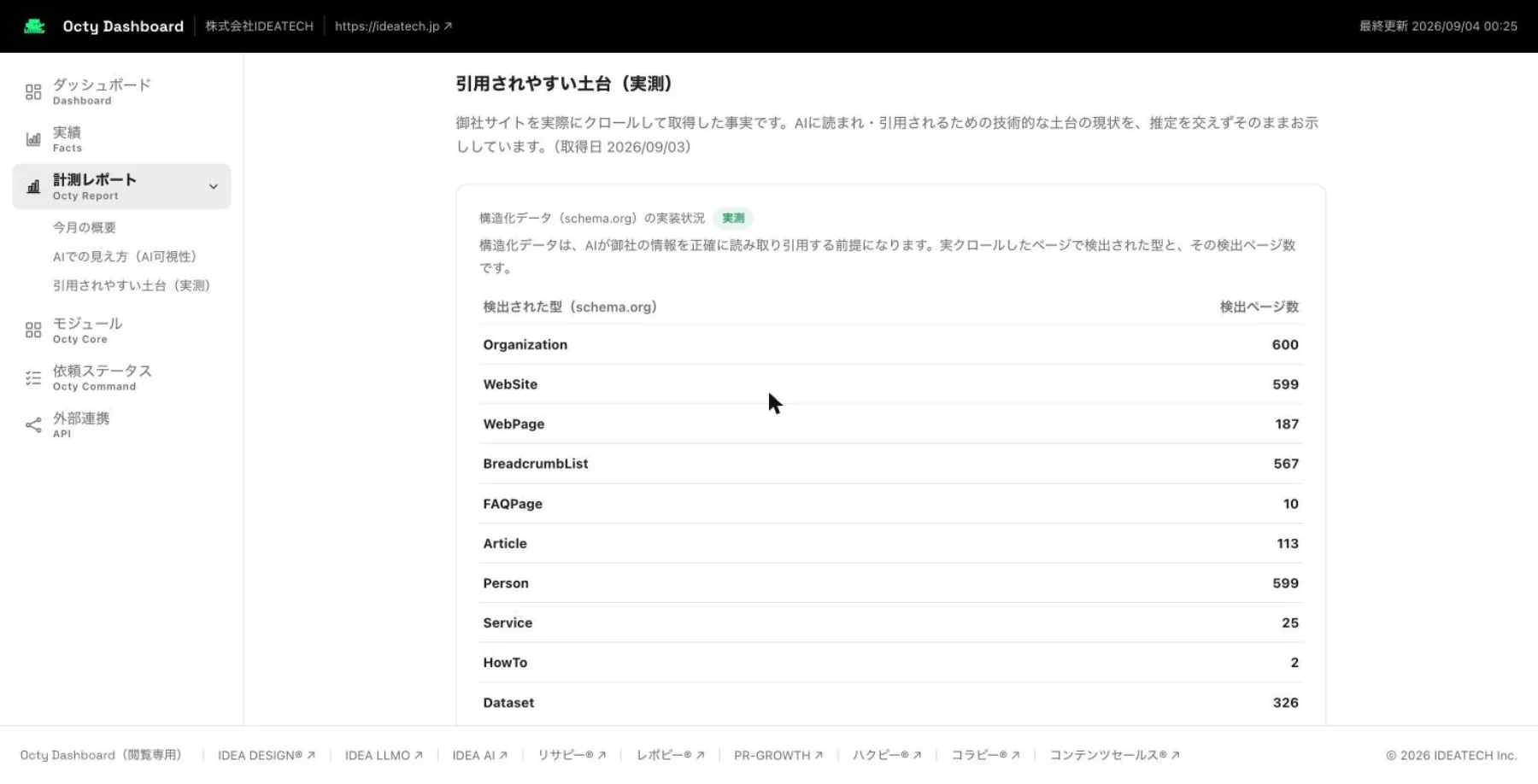Viewport: 1538px width, 784px height.
Task: Select the WebSite row label
Action: tap(510, 384)
